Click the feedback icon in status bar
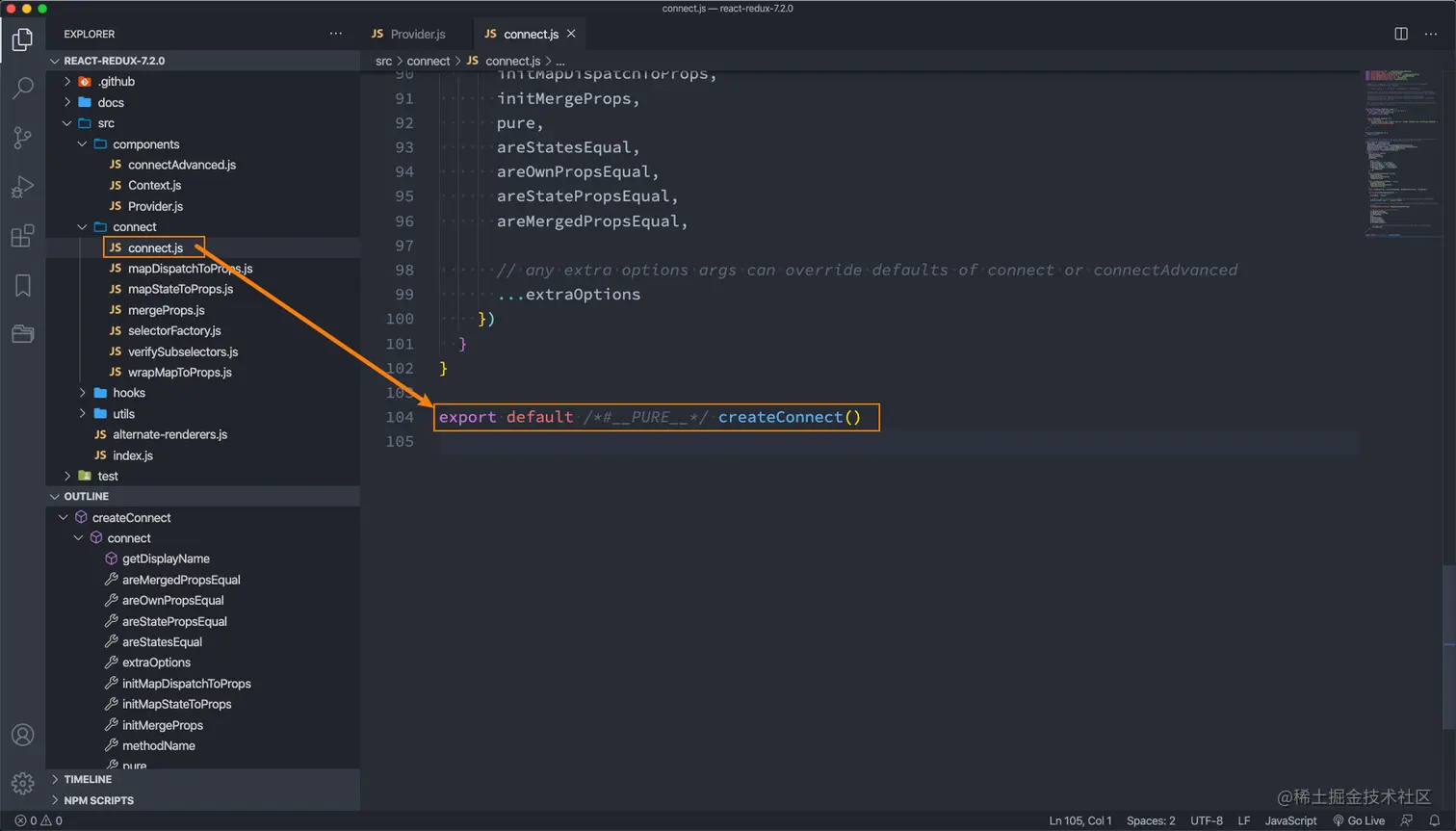Screen dimensions: 1456x831 [x=1407, y=820]
